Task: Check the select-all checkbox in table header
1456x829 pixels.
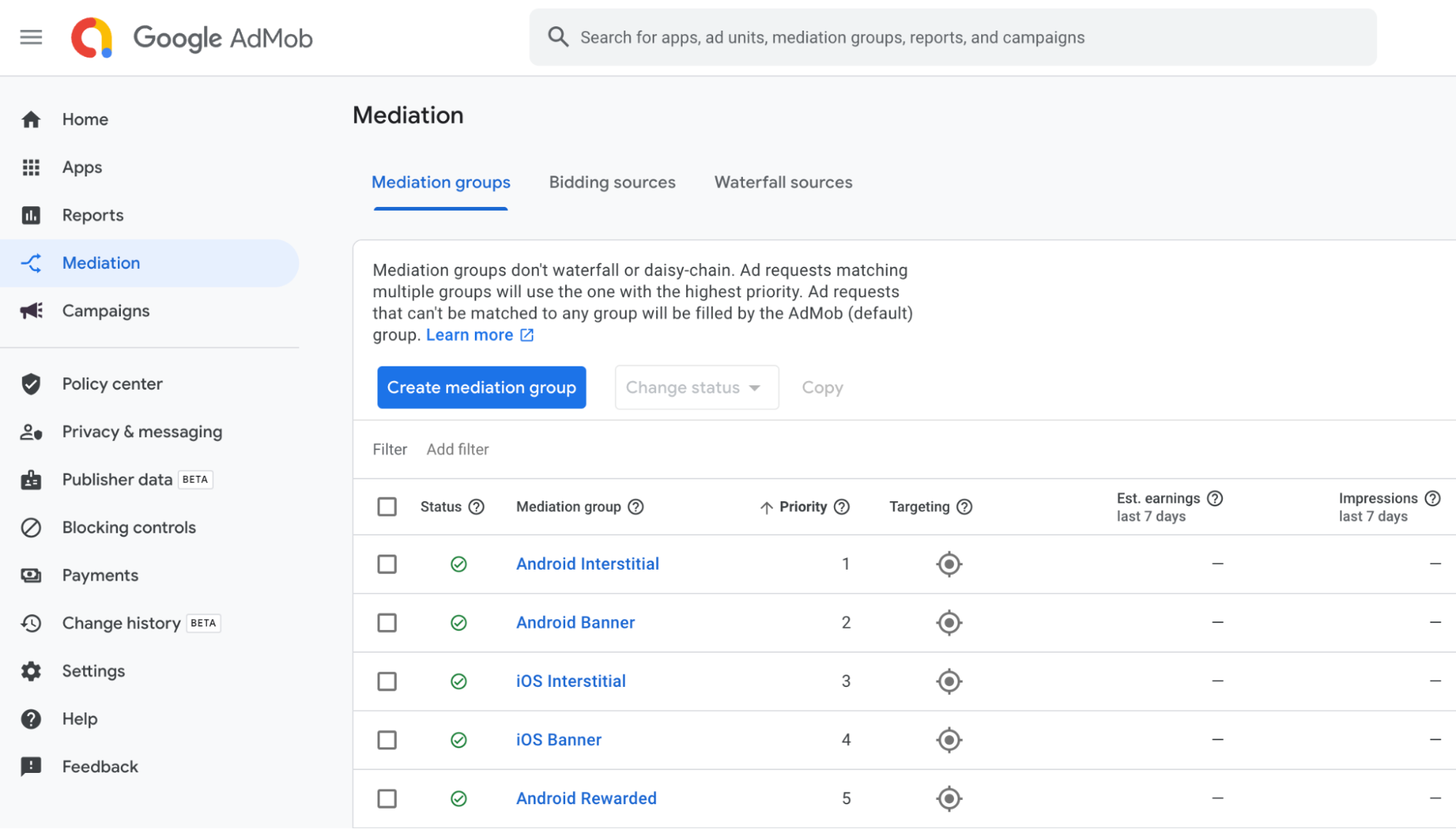Action: click(387, 506)
